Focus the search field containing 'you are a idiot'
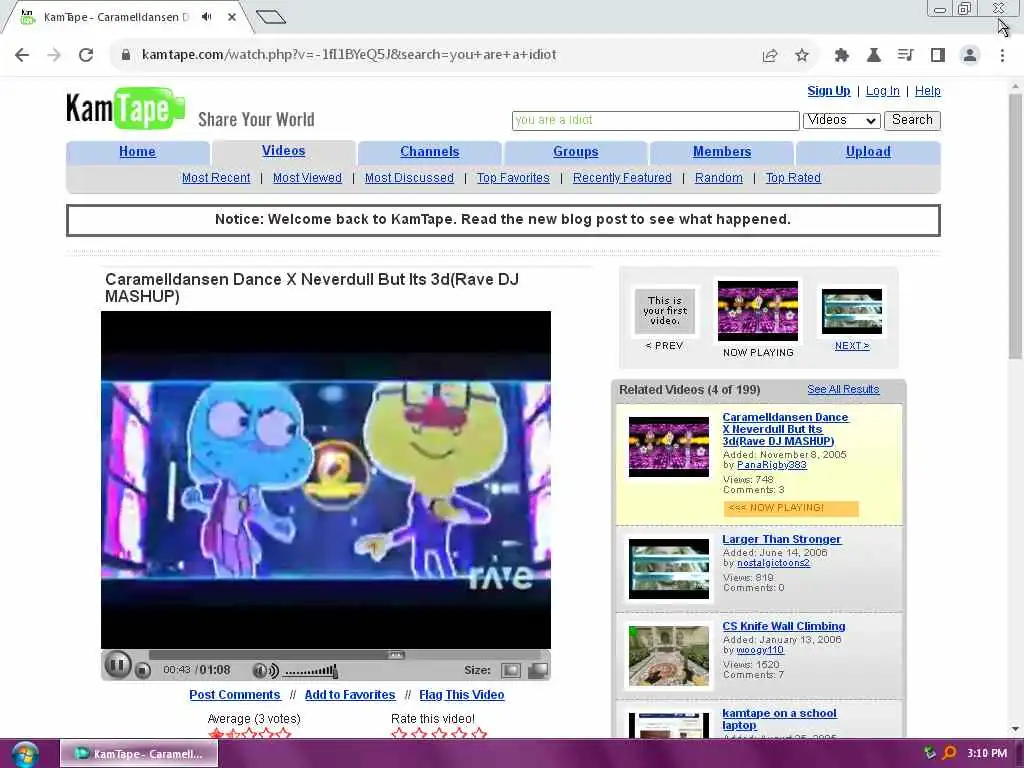 coord(656,120)
